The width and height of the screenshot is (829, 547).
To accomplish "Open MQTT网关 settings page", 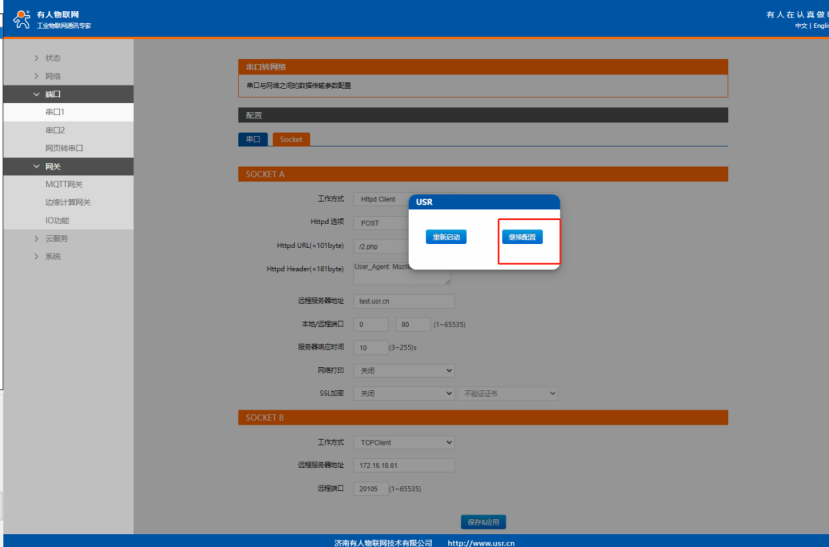I will tap(64, 185).
